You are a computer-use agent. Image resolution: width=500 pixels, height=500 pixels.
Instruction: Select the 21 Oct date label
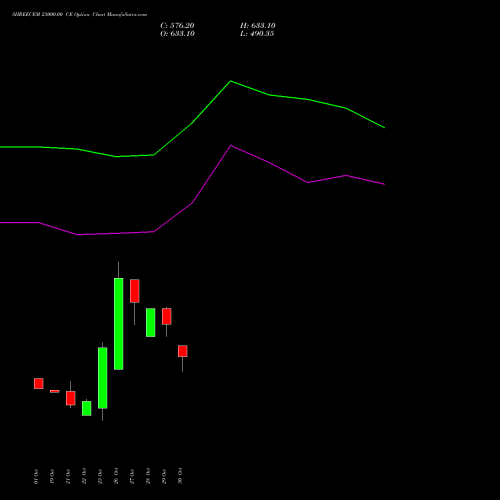(68, 476)
